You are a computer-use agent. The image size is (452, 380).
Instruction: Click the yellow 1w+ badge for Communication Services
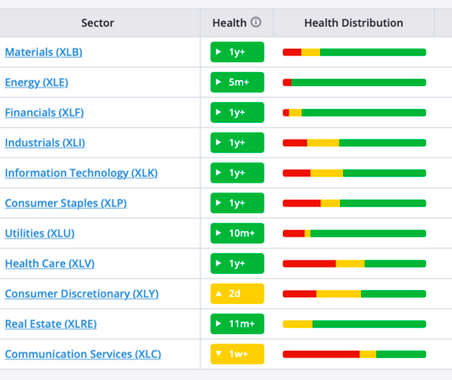237,354
